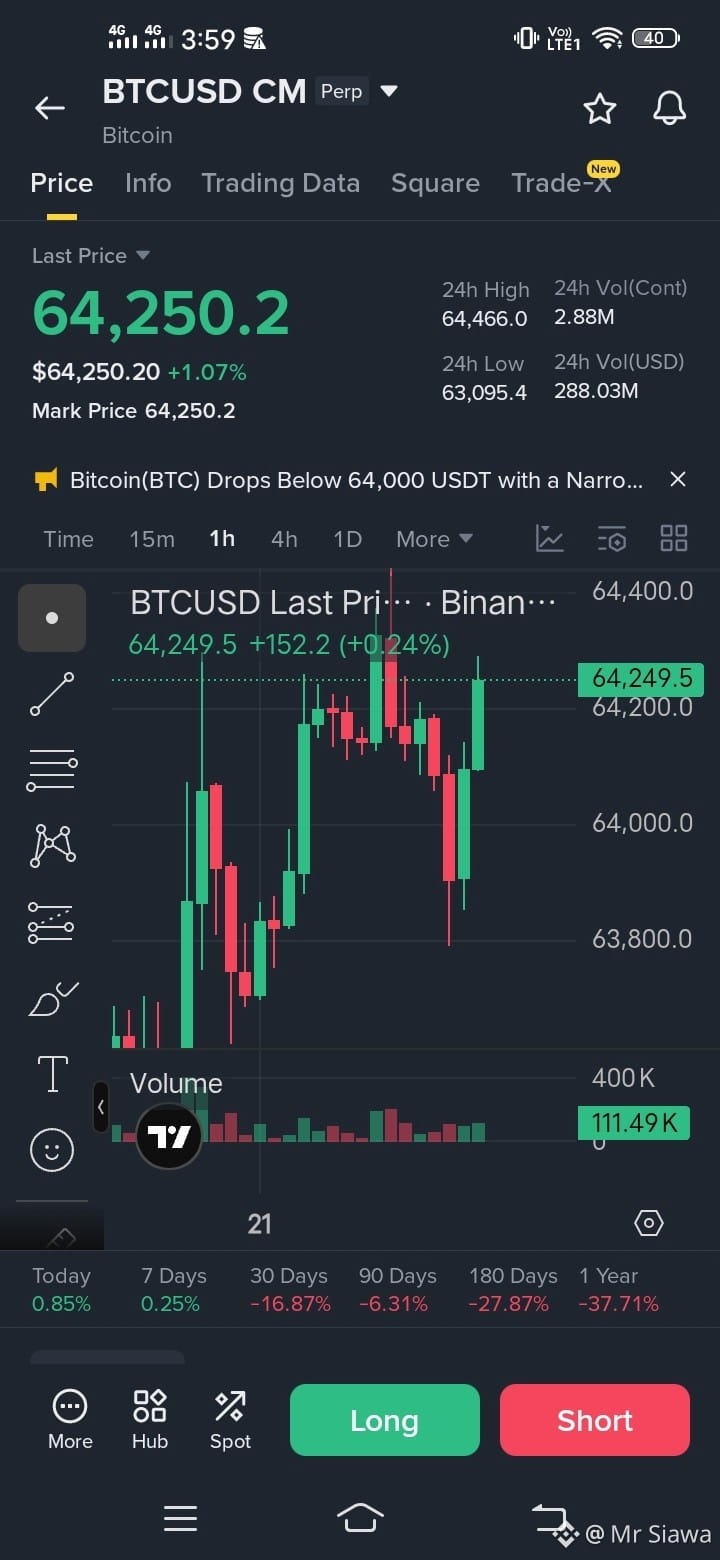Go to Spot trading
The height and width of the screenshot is (1560, 720).
(x=230, y=1420)
